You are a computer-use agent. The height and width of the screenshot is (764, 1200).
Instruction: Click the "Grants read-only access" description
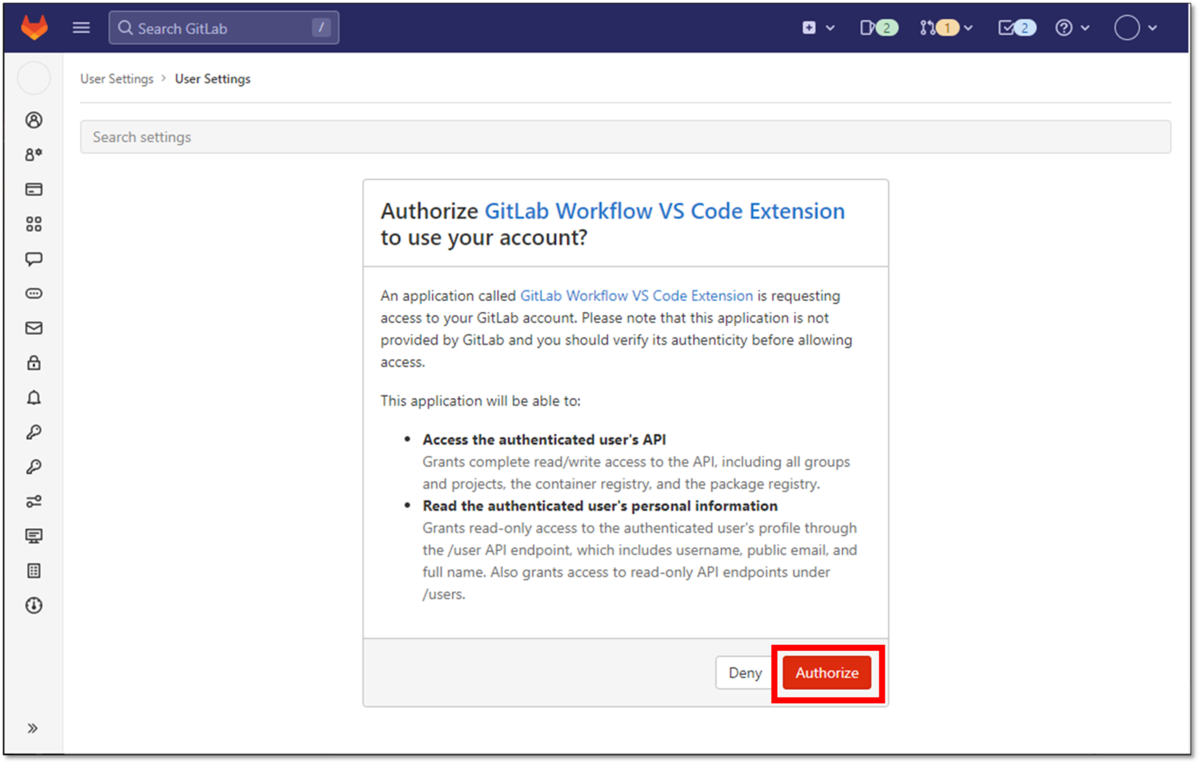coord(640,561)
